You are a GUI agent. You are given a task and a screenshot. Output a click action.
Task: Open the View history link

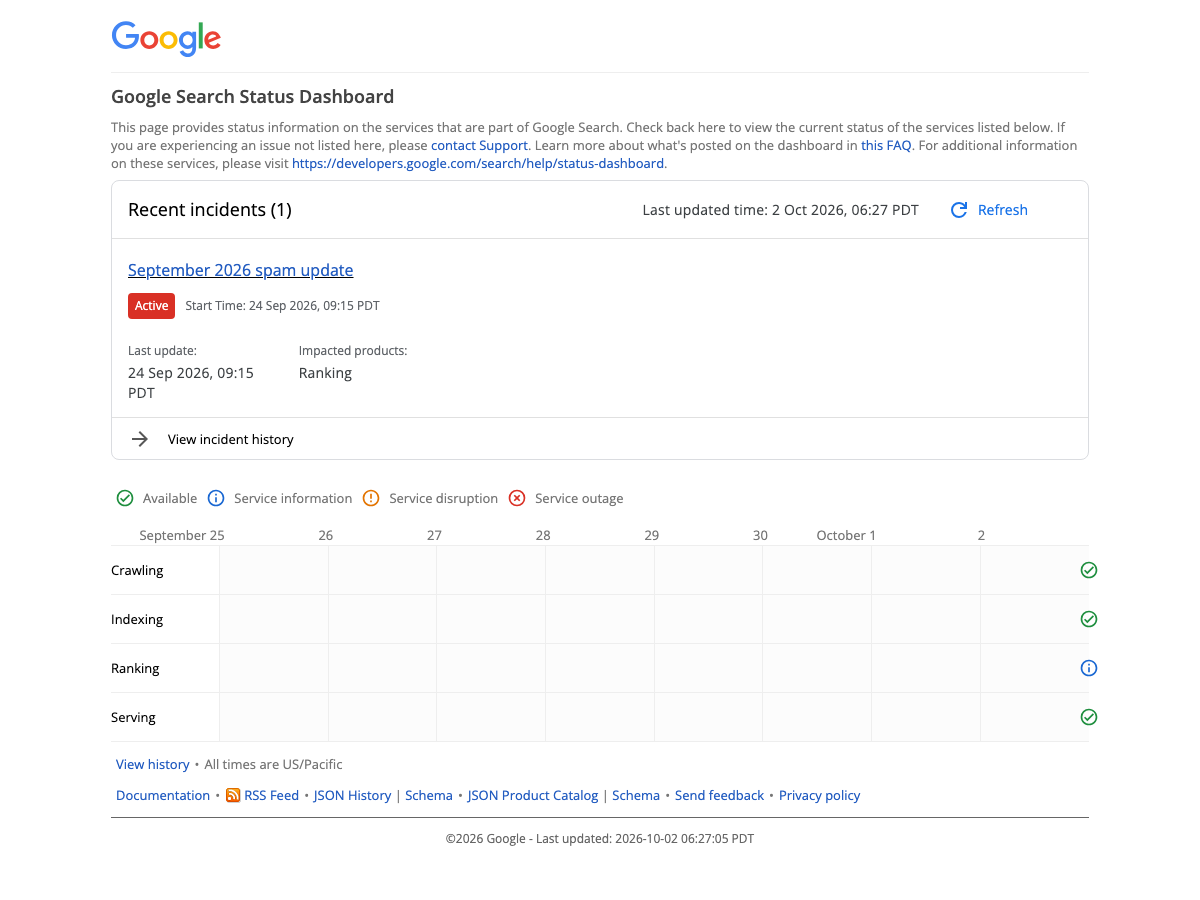coord(152,764)
